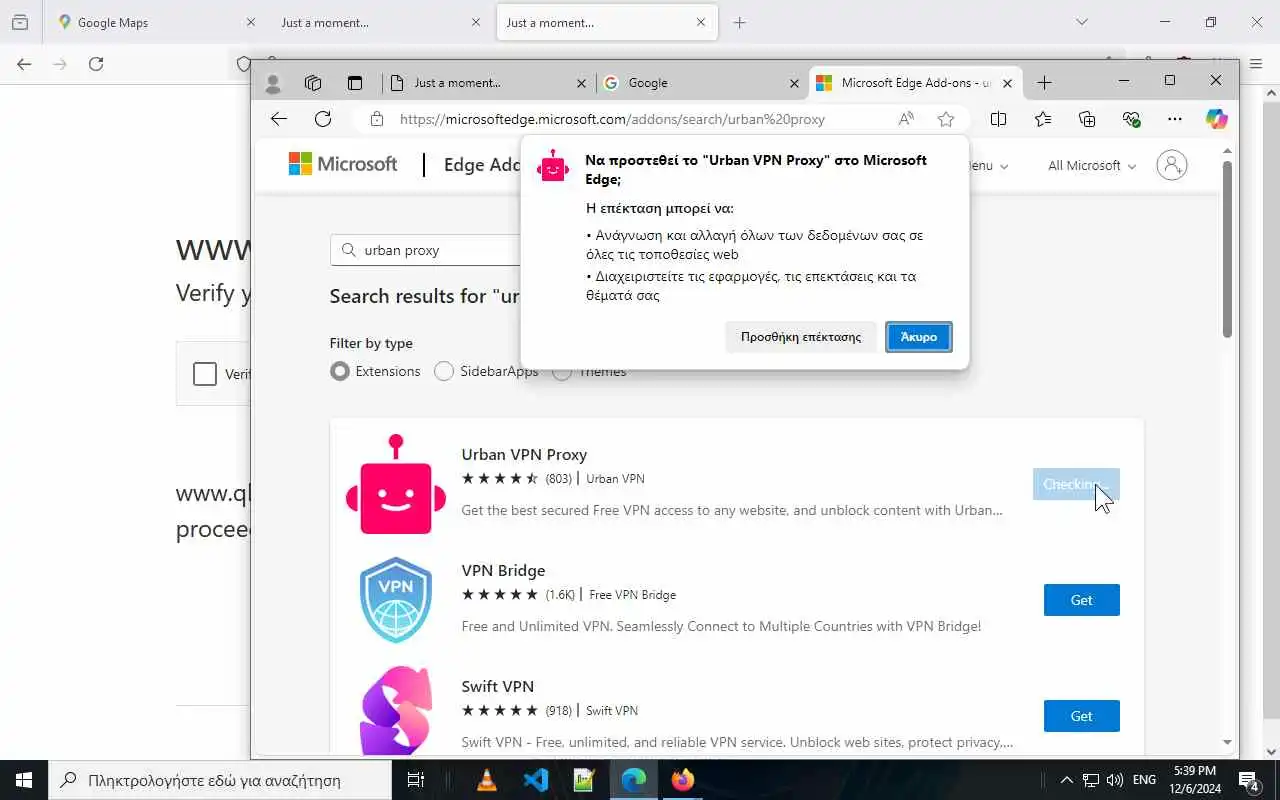
Task: Click the Microsoft logo link
Action: tap(343, 164)
